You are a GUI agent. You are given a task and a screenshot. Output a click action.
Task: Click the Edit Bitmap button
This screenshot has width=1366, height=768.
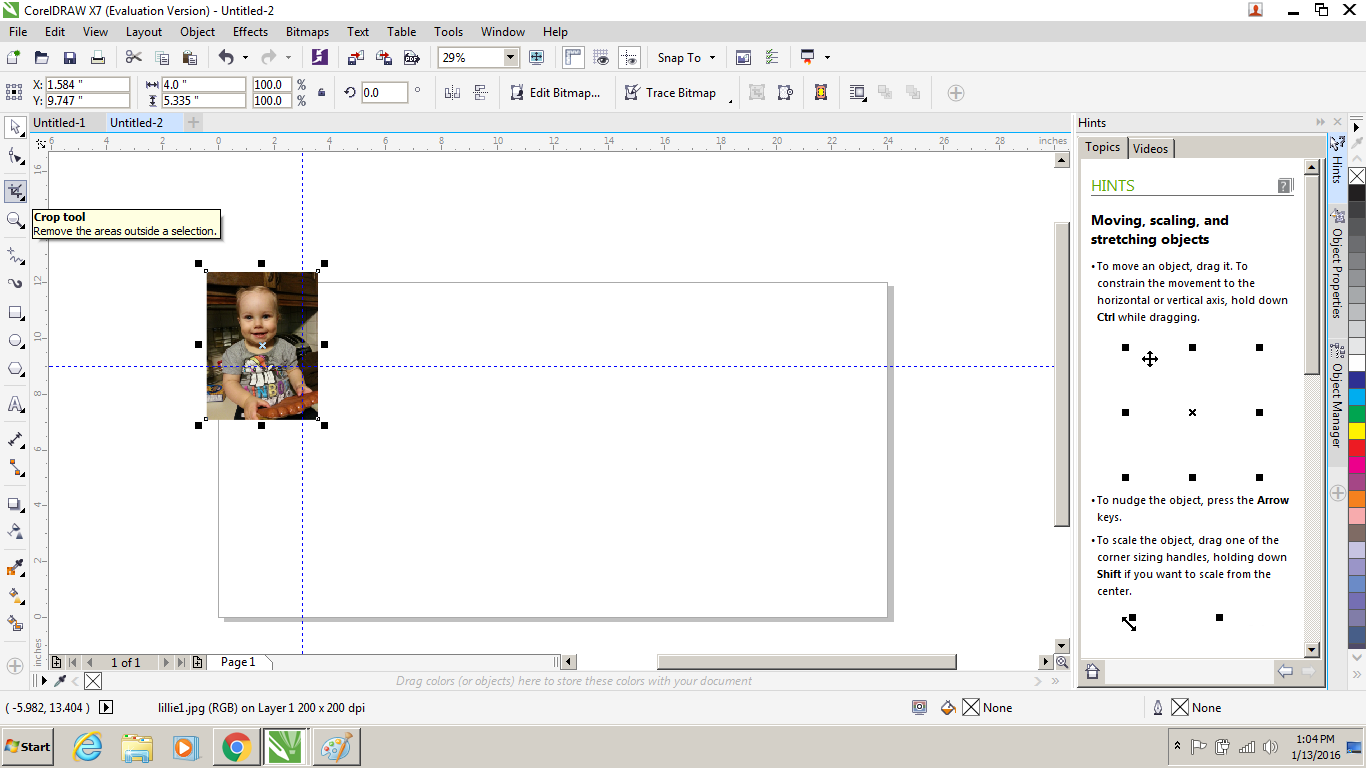[555, 93]
